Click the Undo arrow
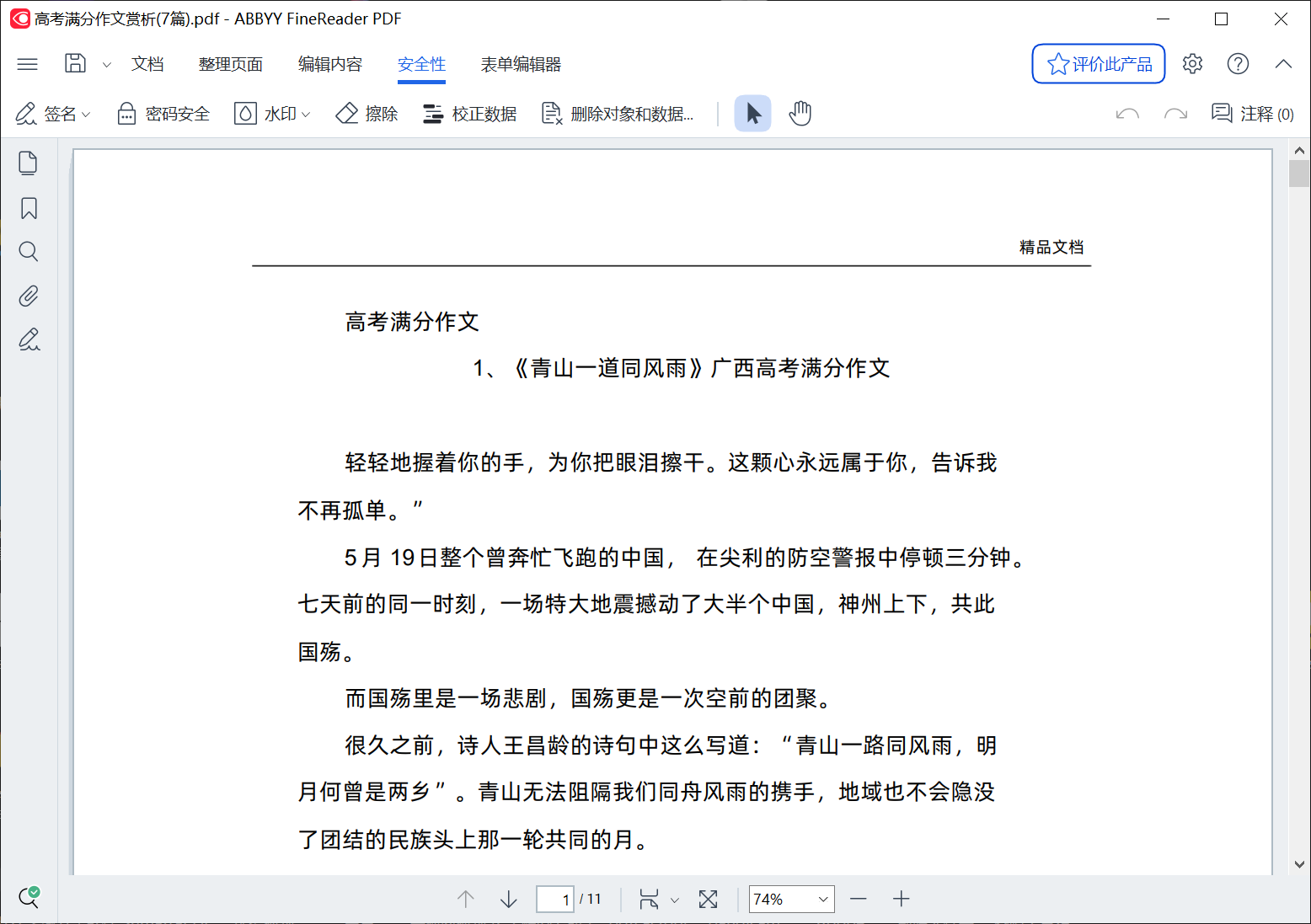 click(x=1127, y=114)
